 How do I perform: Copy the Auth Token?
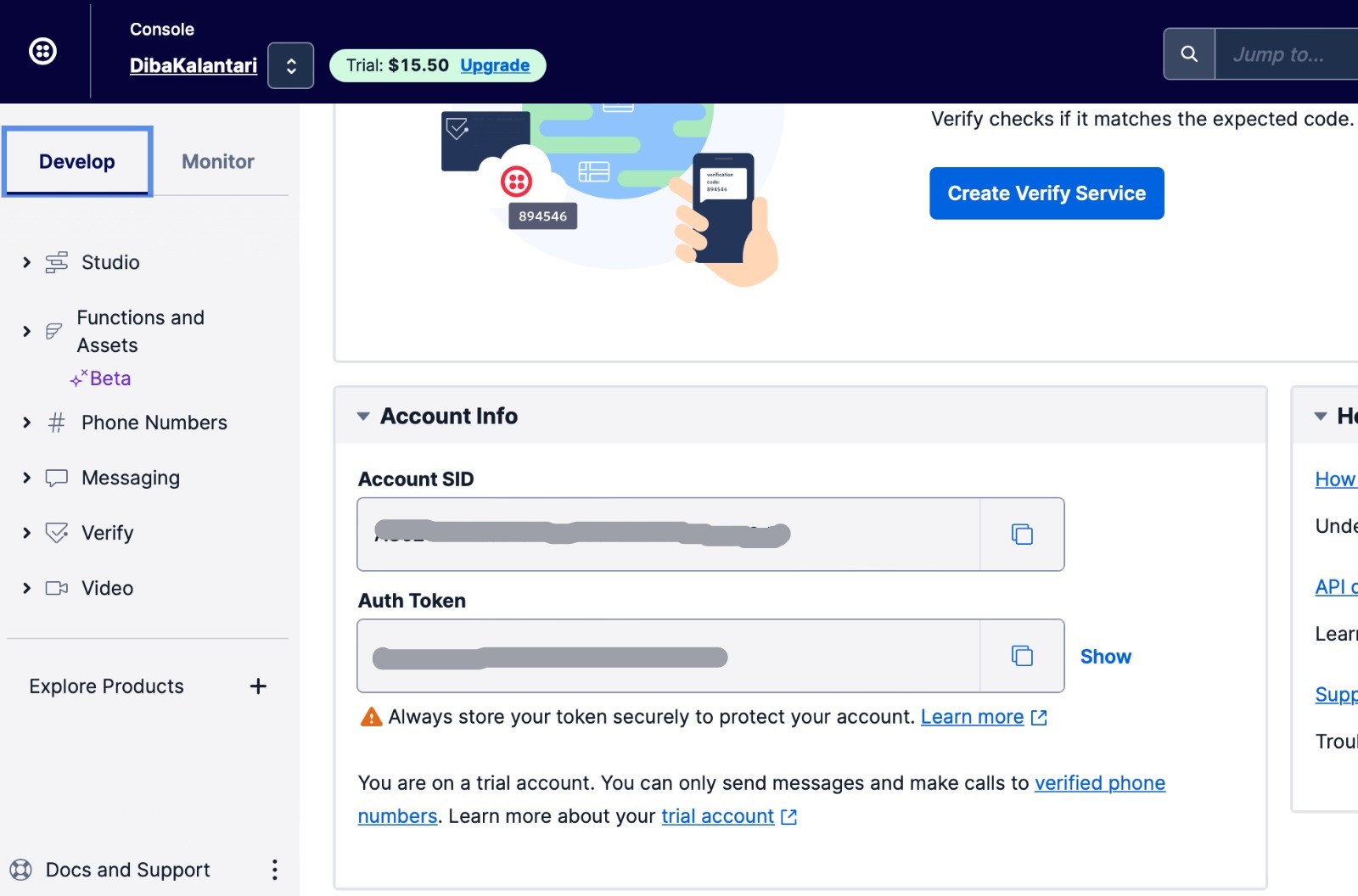click(x=1022, y=656)
